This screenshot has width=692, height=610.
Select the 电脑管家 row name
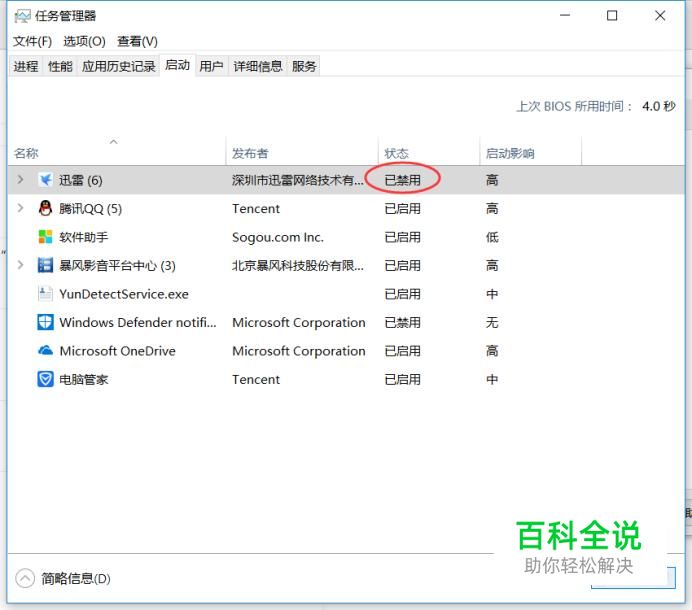(83, 379)
